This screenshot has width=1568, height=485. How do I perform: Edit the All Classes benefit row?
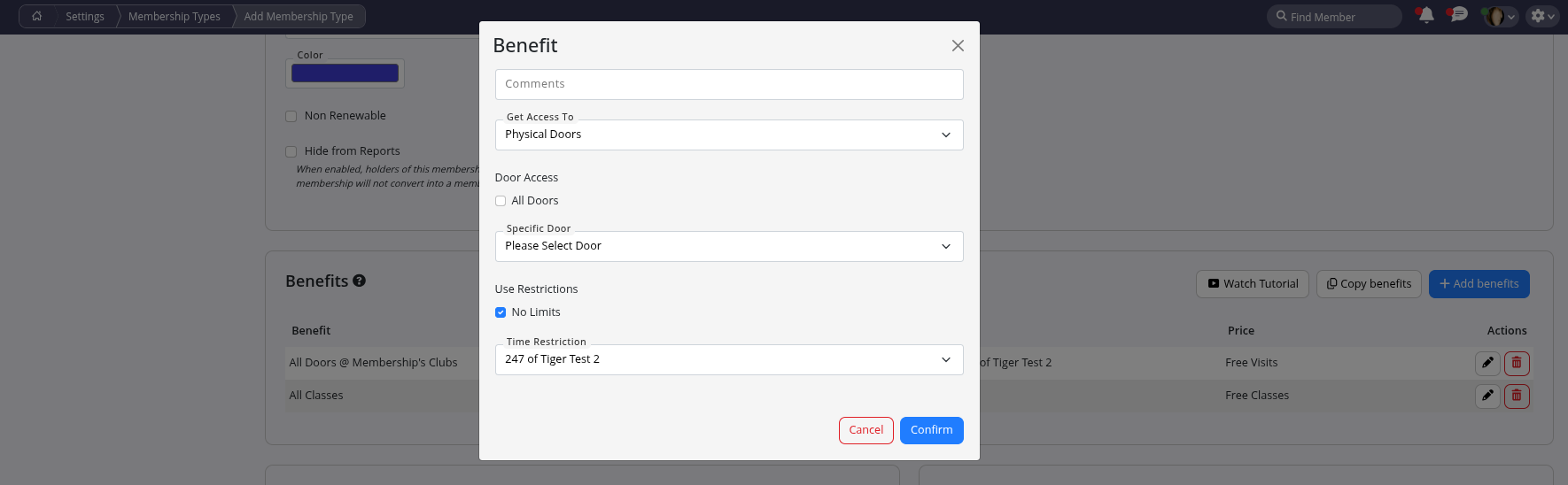tap(1487, 396)
